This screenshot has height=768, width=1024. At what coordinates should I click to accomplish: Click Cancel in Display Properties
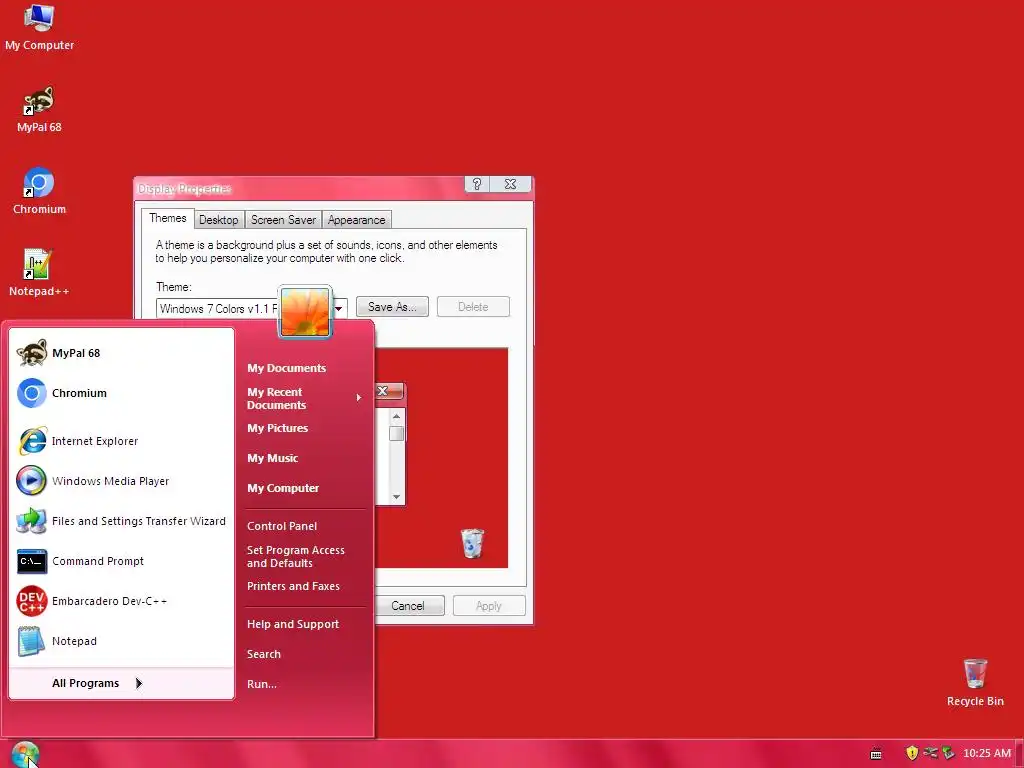[409, 606]
